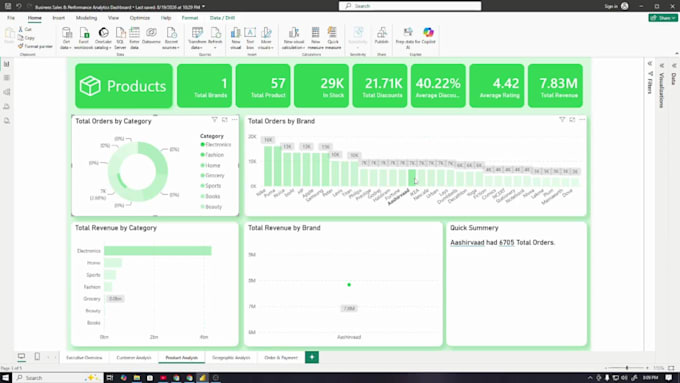Viewport: 680px width, 383px height.
Task: Add a new report page
Action: coord(312,357)
